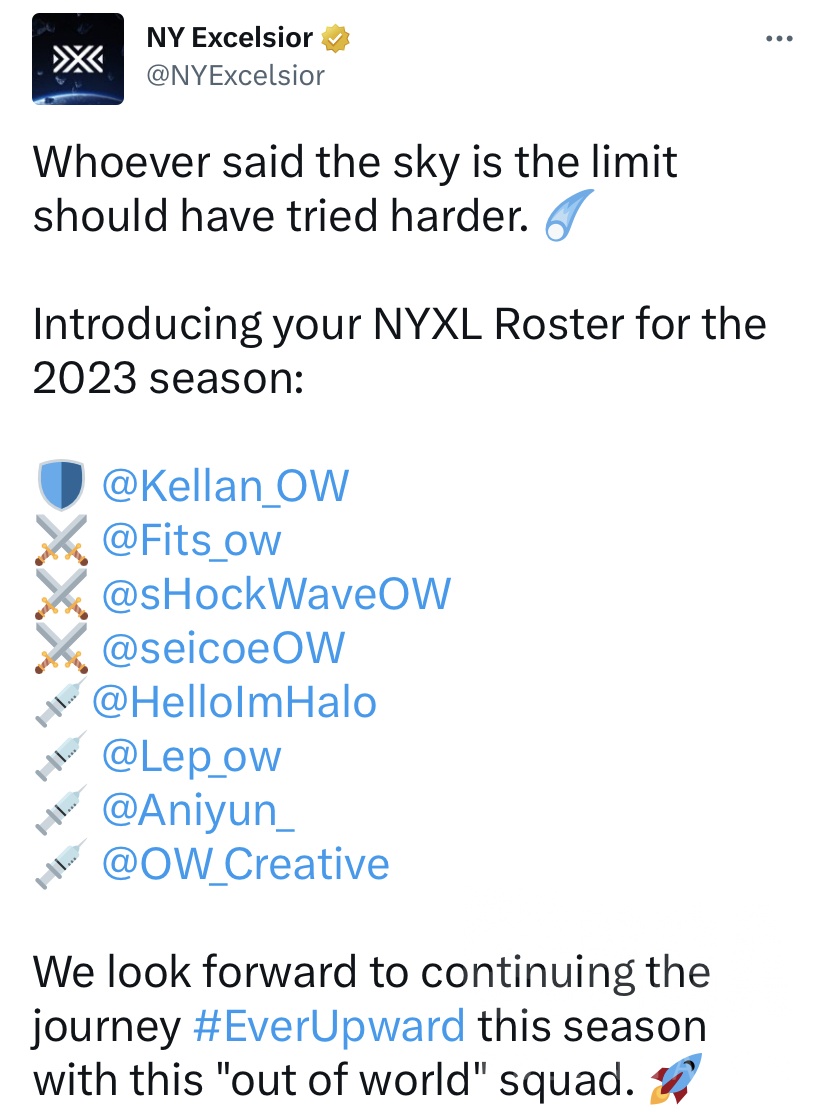The width and height of the screenshot is (828, 1112).
Task: Click the crossed swords emoji beside Fits_ow
Action: coord(61,541)
